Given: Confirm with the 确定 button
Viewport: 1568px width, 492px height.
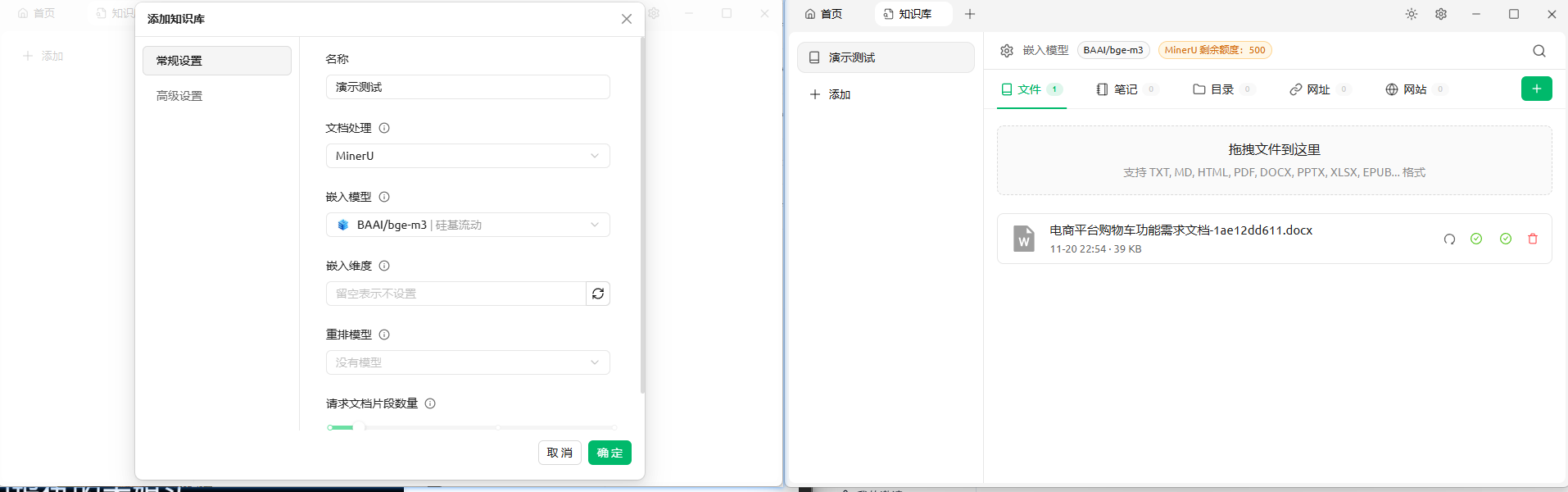Looking at the screenshot, I should [610, 453].
